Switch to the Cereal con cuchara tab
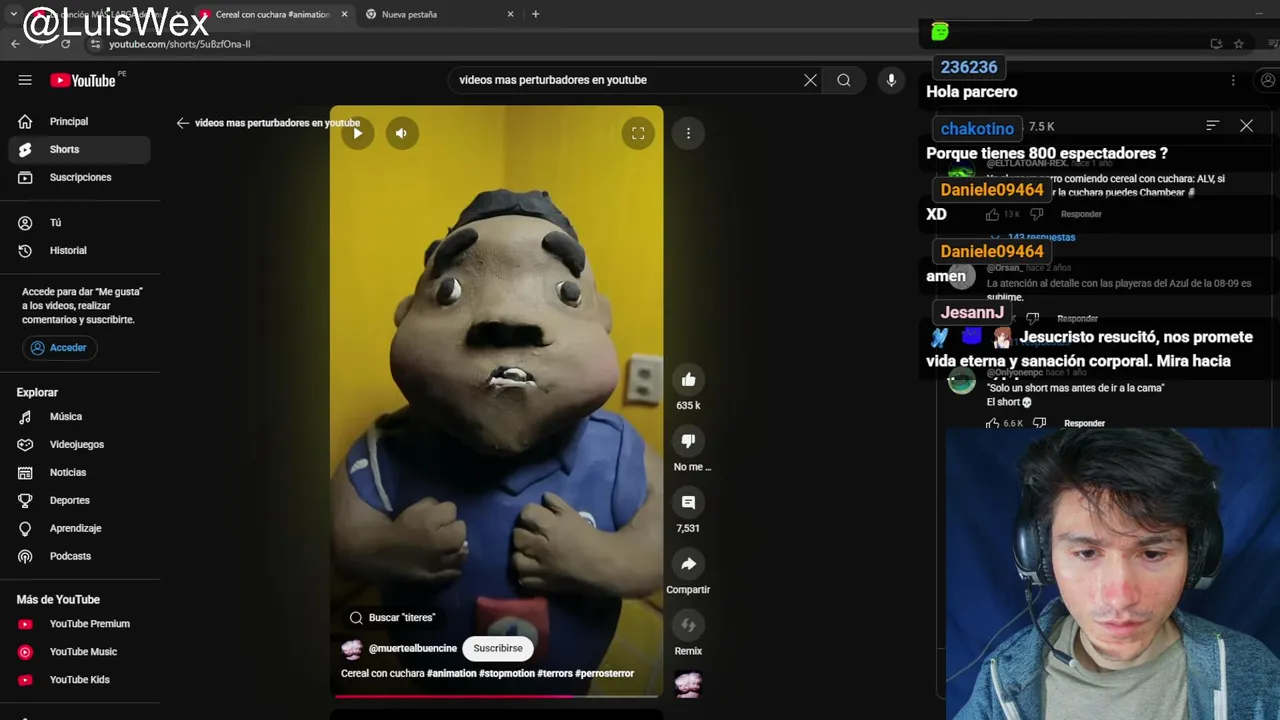1280x720 pixels. 270,14
